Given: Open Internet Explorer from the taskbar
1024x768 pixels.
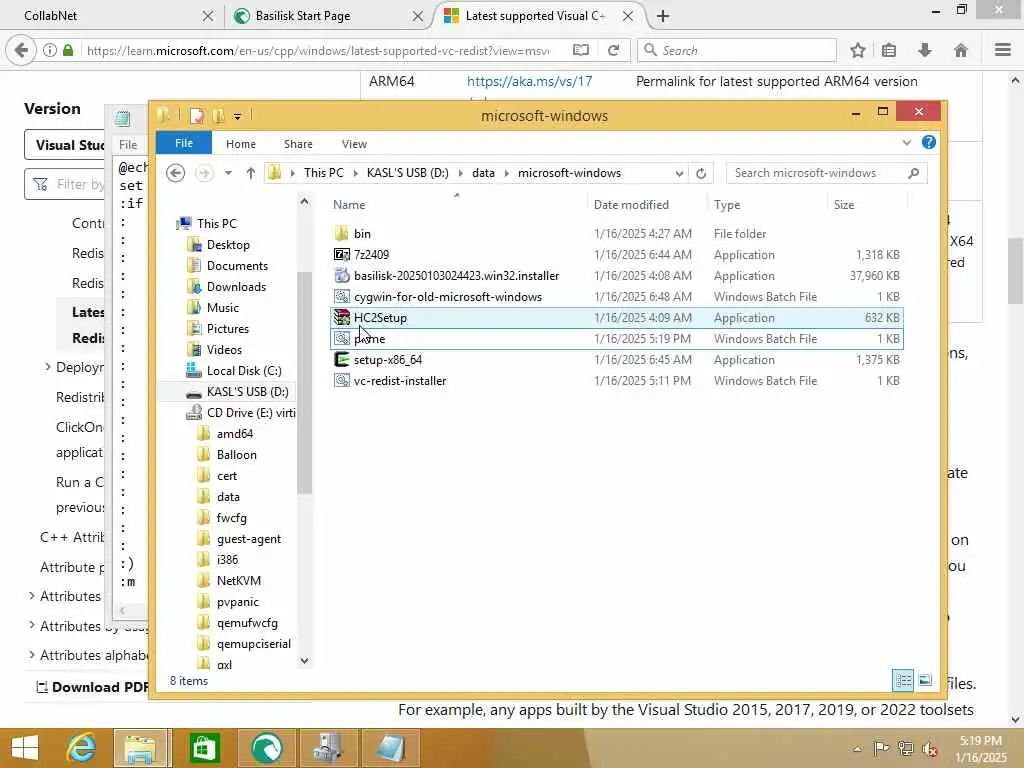Looking at the screenshot, I should click(82, 748).
